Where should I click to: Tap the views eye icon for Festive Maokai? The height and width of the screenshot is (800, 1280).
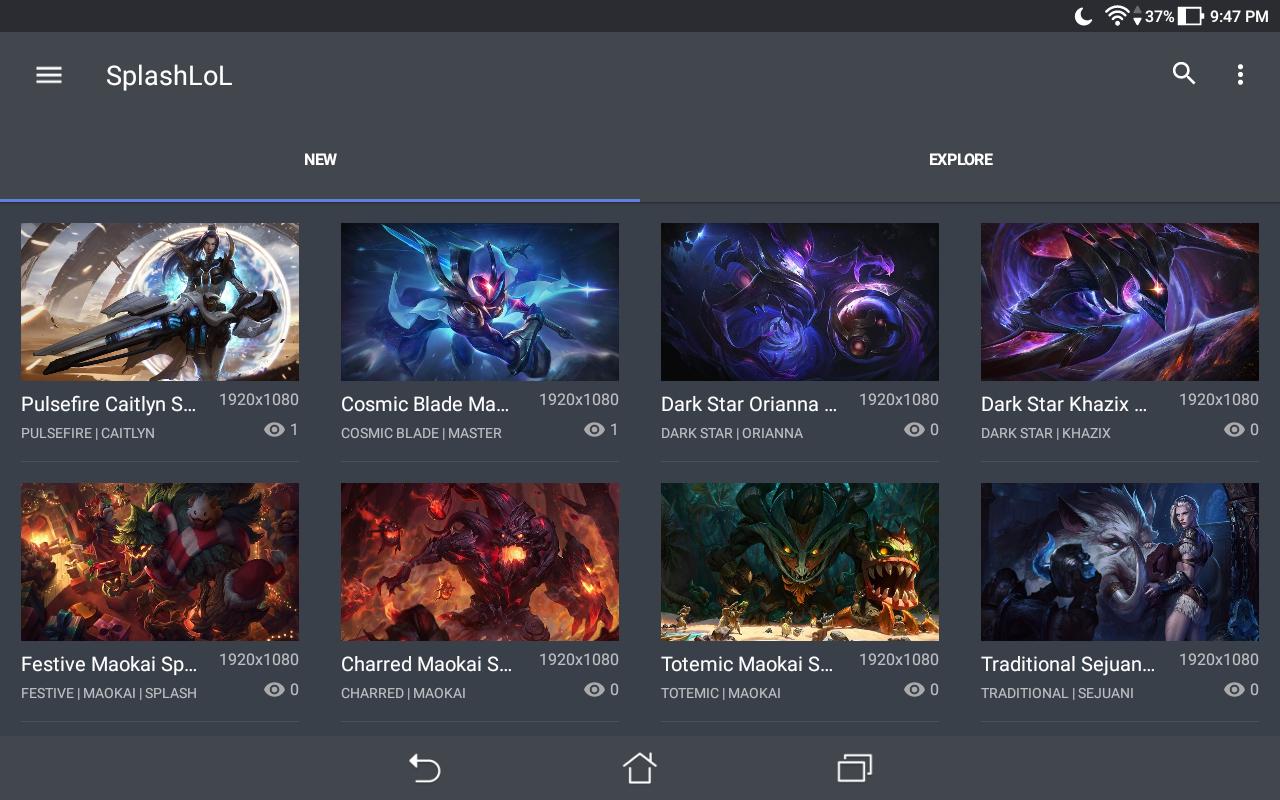point(274,689)
